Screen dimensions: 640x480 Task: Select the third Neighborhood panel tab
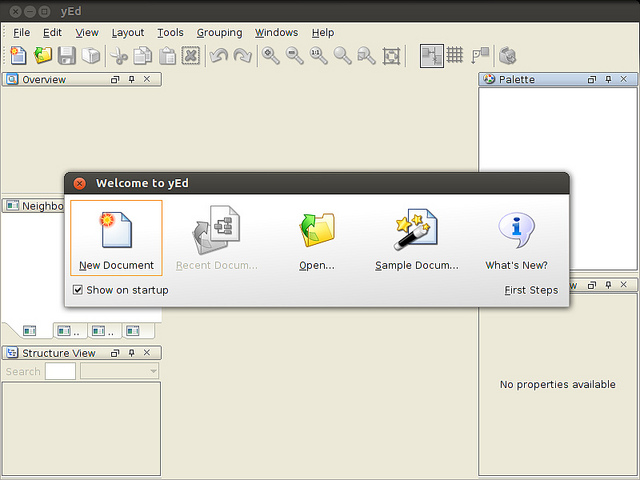click(103, 331)
